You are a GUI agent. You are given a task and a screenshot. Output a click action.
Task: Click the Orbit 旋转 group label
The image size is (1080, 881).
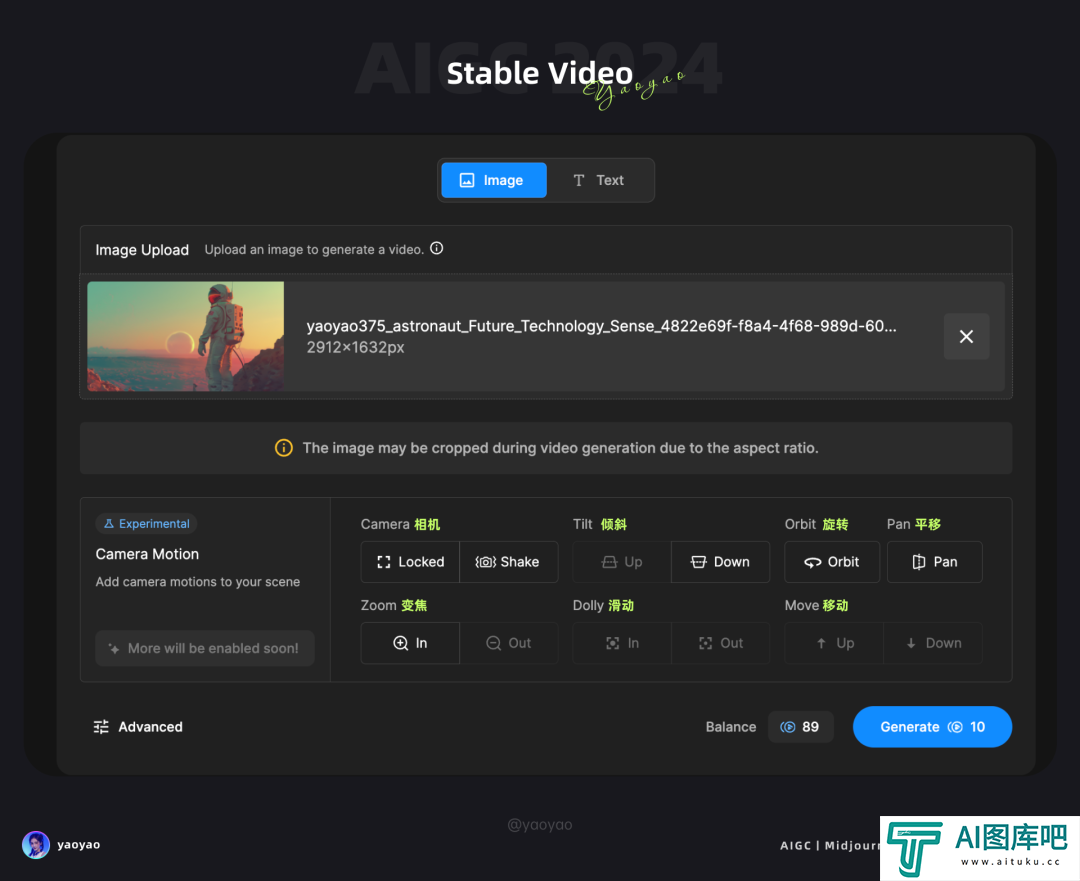tap(816, 524)
